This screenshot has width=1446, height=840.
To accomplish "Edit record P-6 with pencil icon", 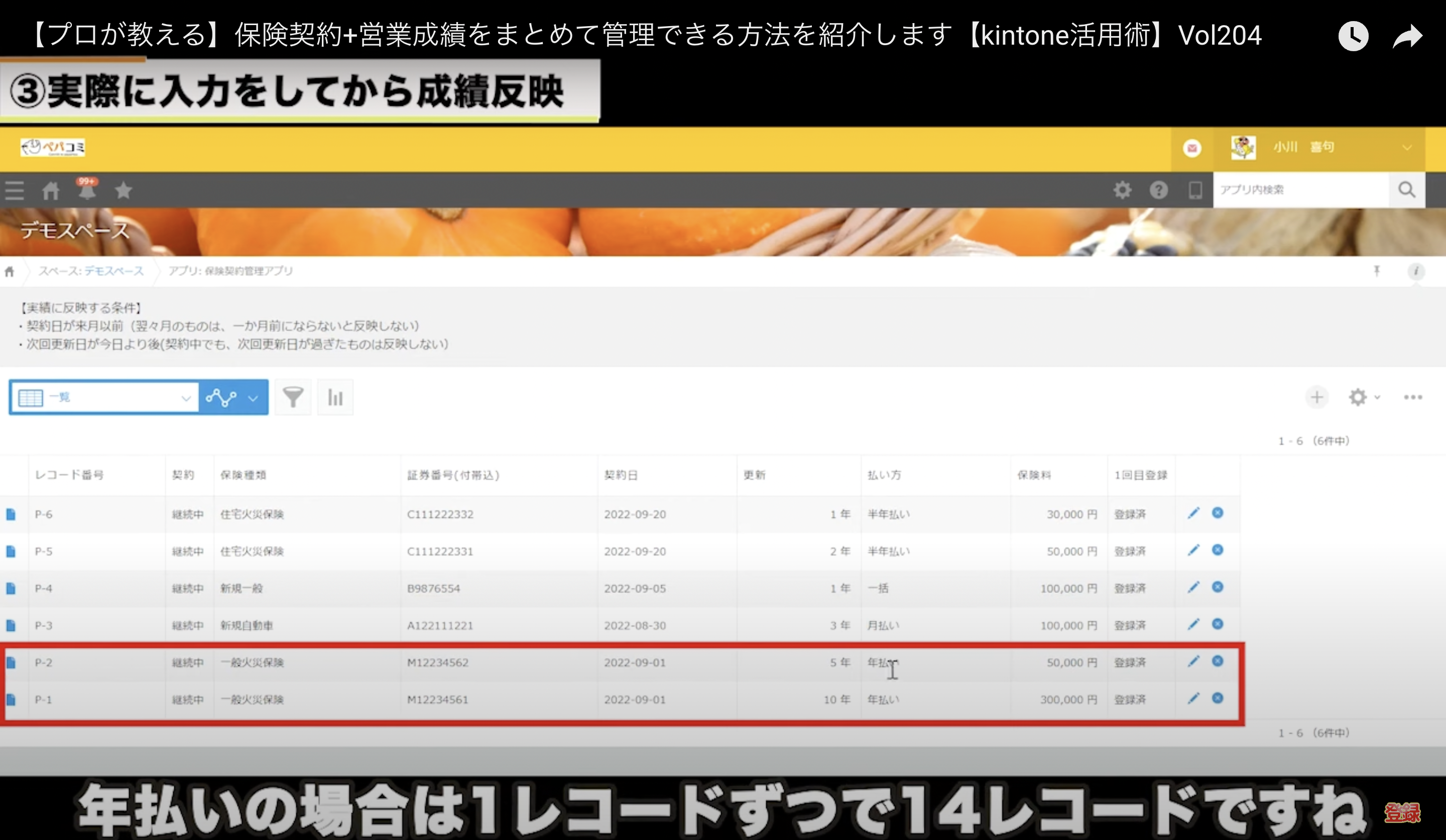I will coord(1193,513).
